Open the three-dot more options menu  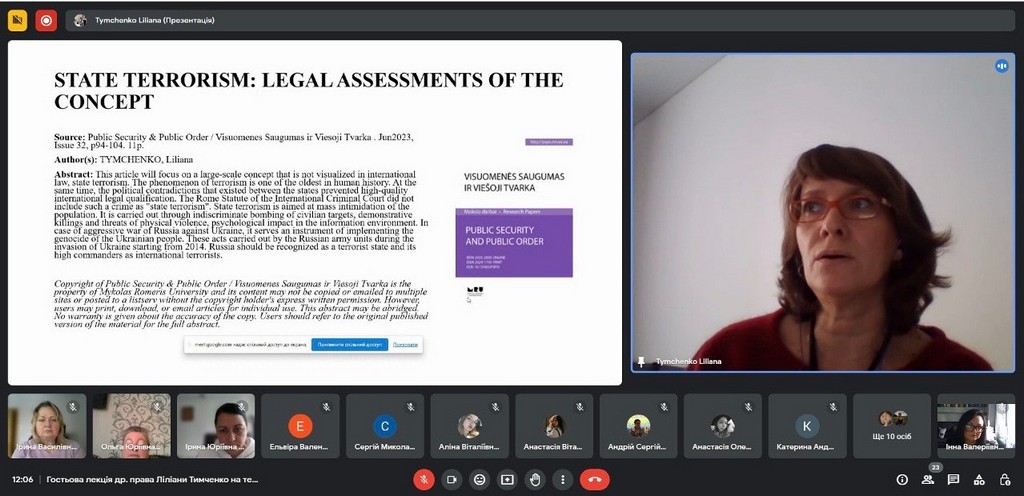pos(563,479)
